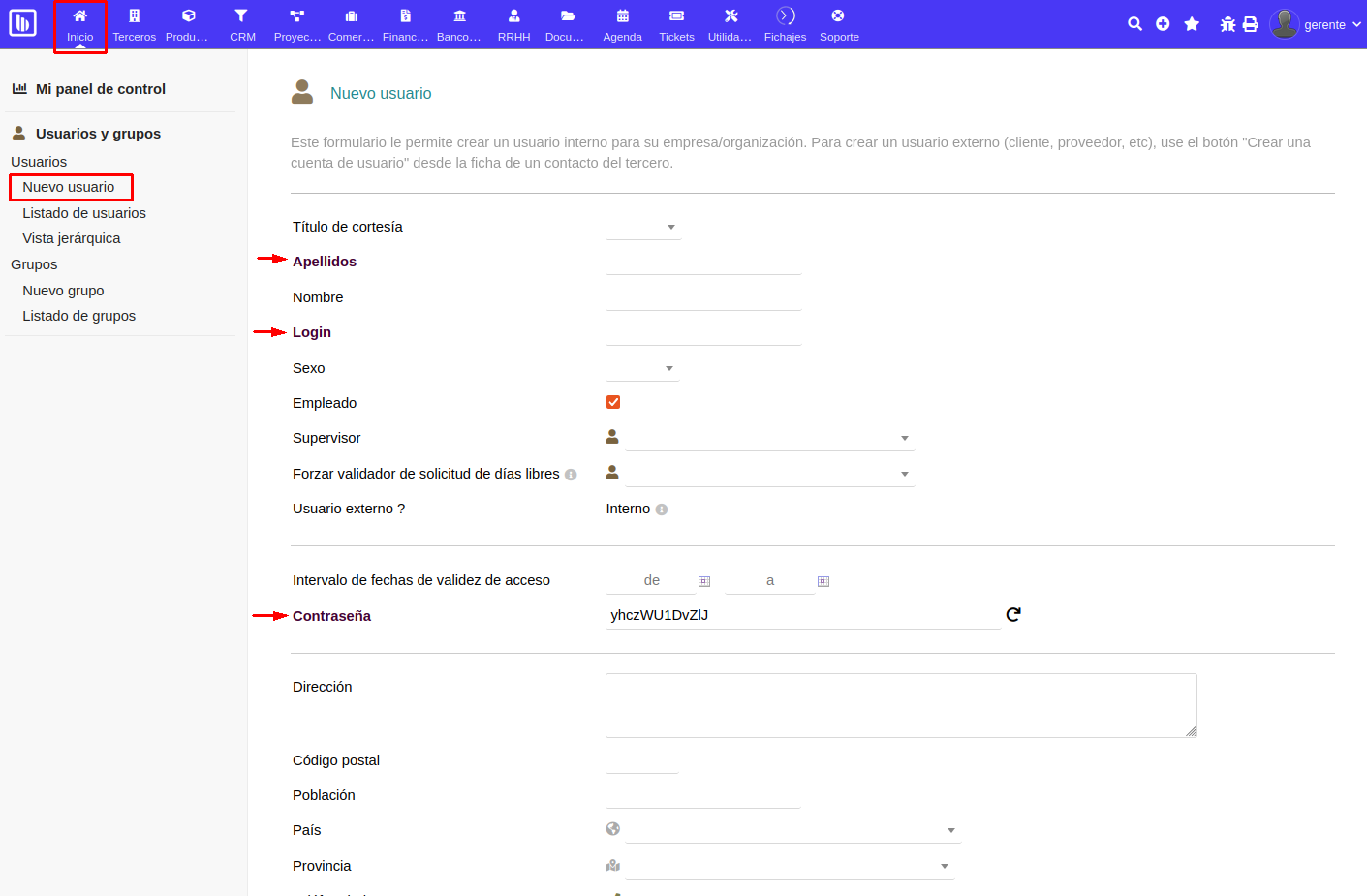The height and width of the screenshot is (896, 1367).
Task: Expand the Título de cortesía dropdown
Action: pos(643,228)
